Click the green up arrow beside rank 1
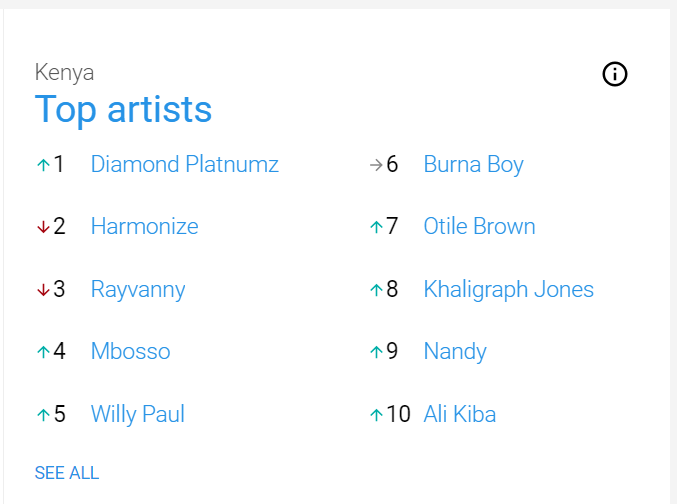The image size is (677, 504). pyautogui.click(x=43, y=165)
